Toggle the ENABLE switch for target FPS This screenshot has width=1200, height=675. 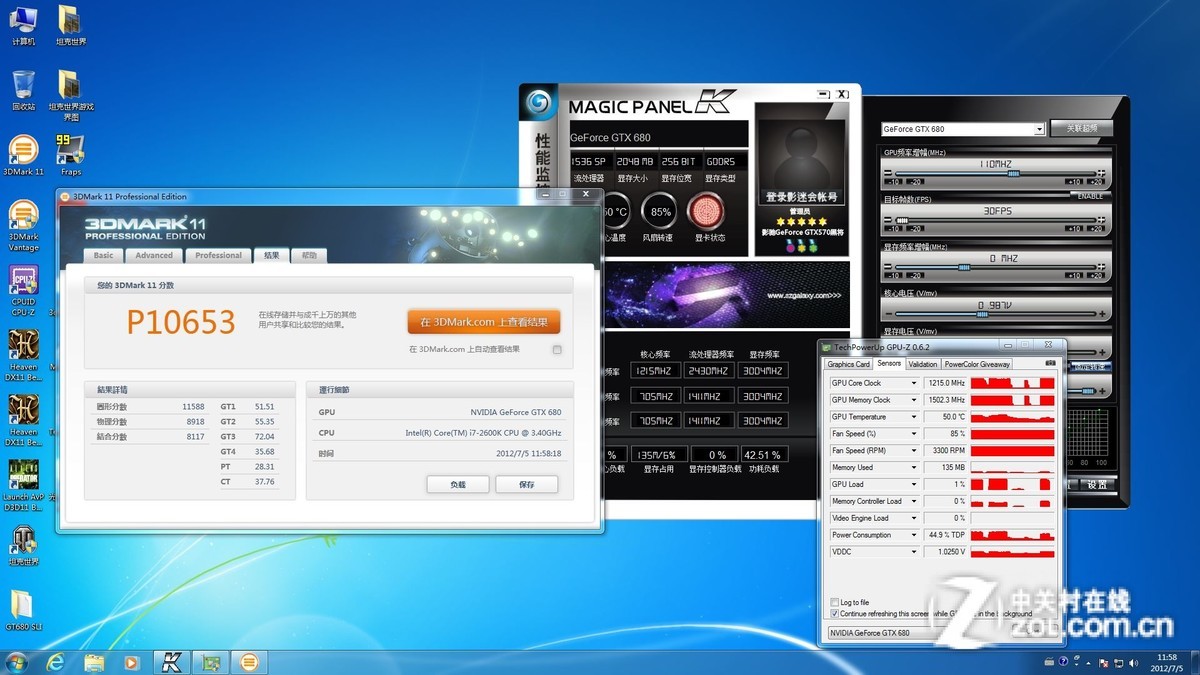point(1090,196)
